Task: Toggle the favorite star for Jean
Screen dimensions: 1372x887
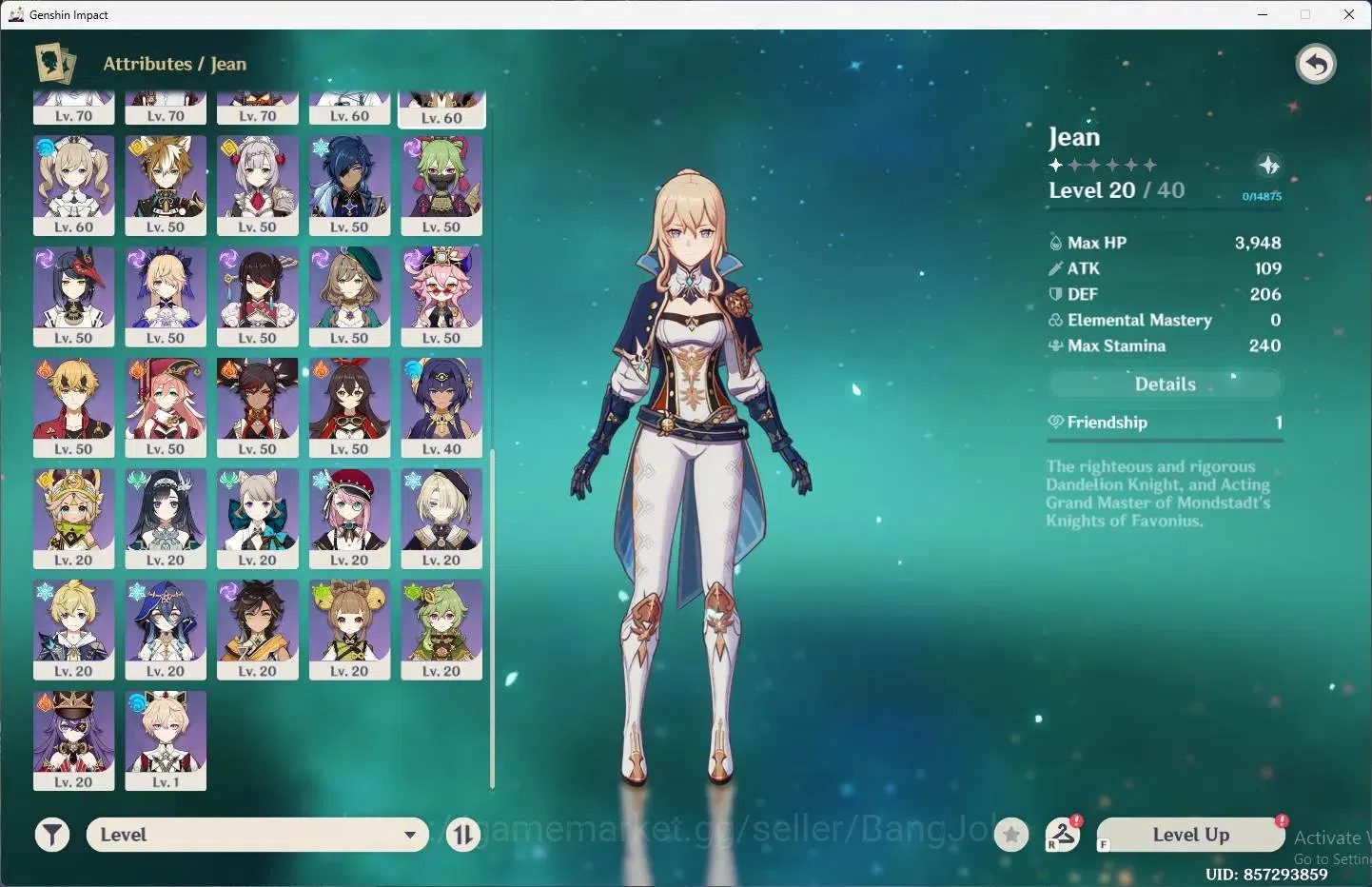Action: click(1011, 836)
